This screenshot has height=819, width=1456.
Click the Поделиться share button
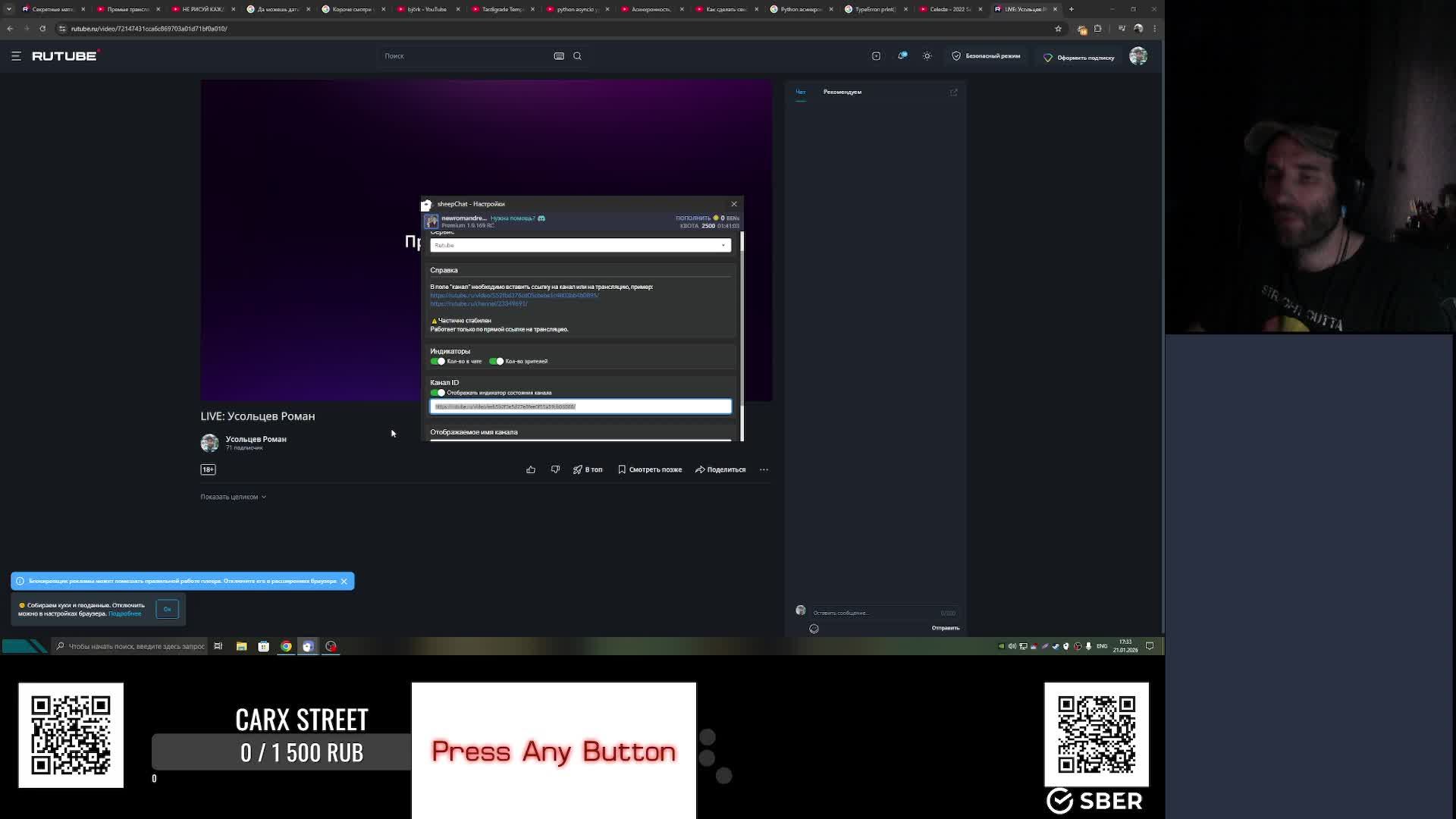tap(720, 469)
